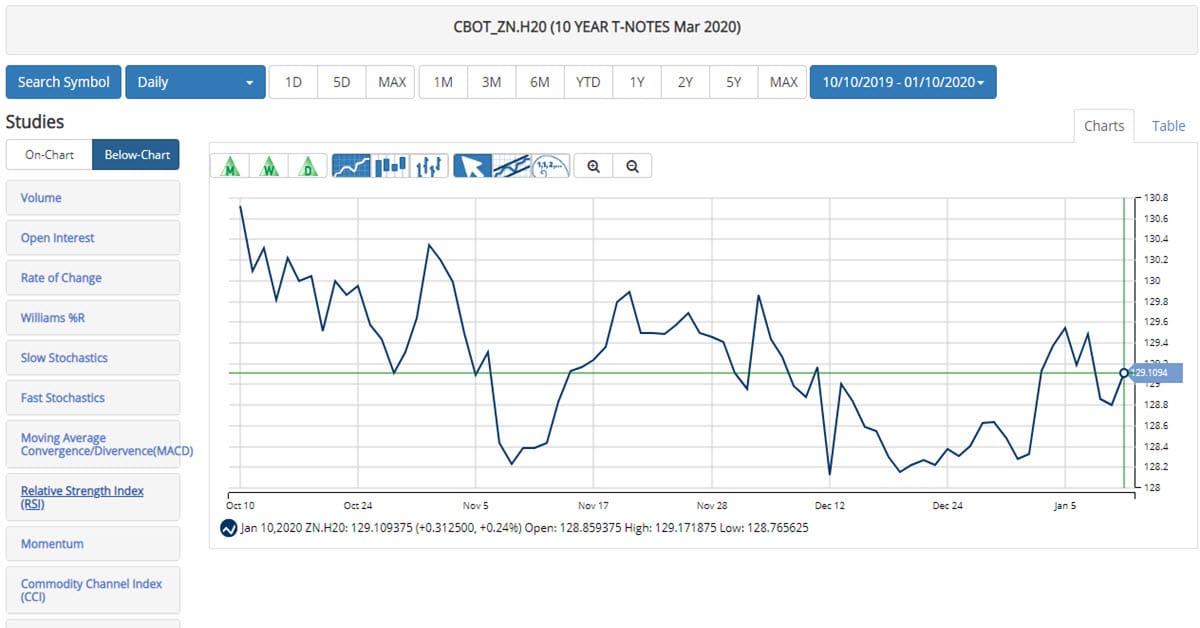The width and height of the screenshot is (1200, 628).
Task: Open the trendline drawing tool
Action: tap(510, 165)
